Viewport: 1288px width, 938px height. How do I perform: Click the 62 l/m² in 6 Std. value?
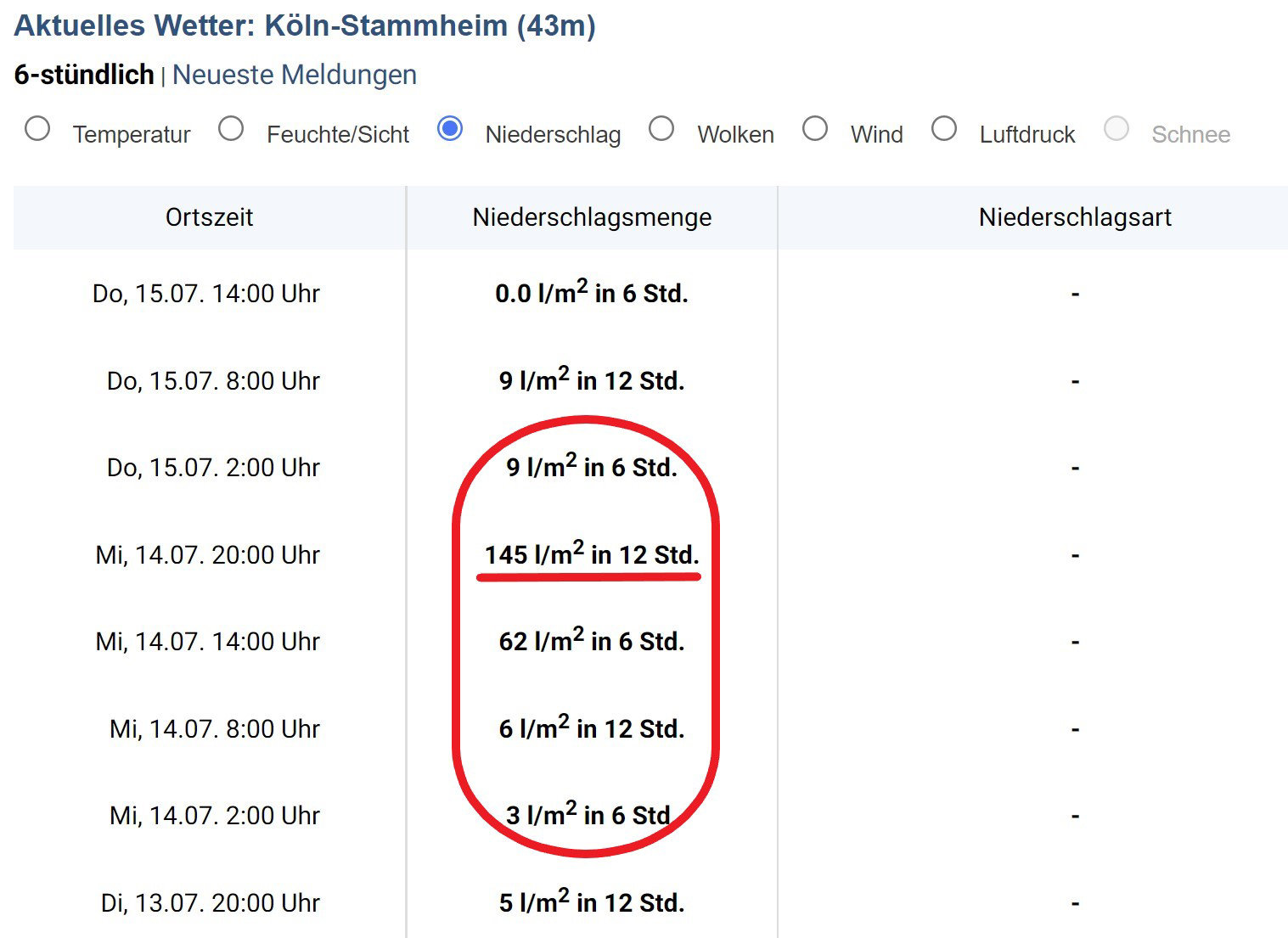592,641
